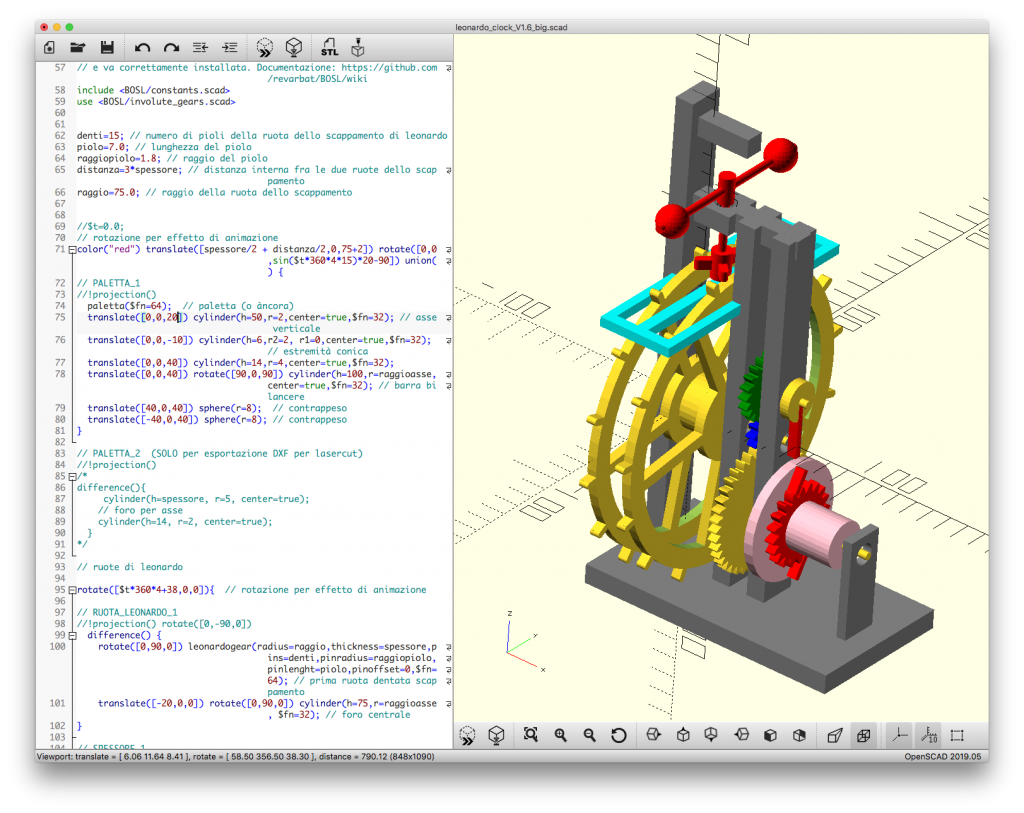Toggle Show Scale Markers
Image resolution: width=1024 pixels, height=813 pixels.
929,735
